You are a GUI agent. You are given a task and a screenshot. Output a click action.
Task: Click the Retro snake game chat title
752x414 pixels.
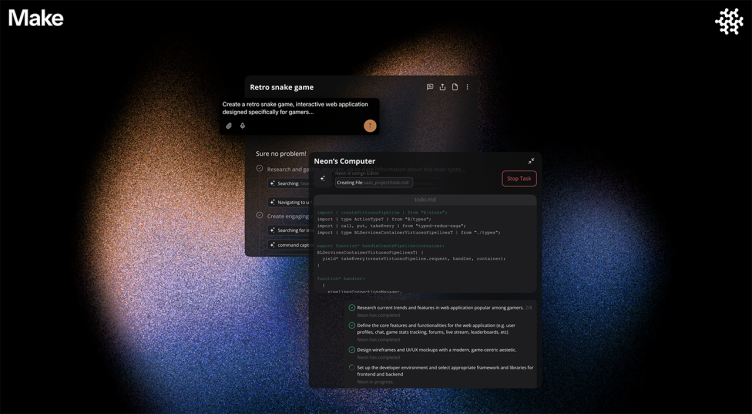(282, 88)
